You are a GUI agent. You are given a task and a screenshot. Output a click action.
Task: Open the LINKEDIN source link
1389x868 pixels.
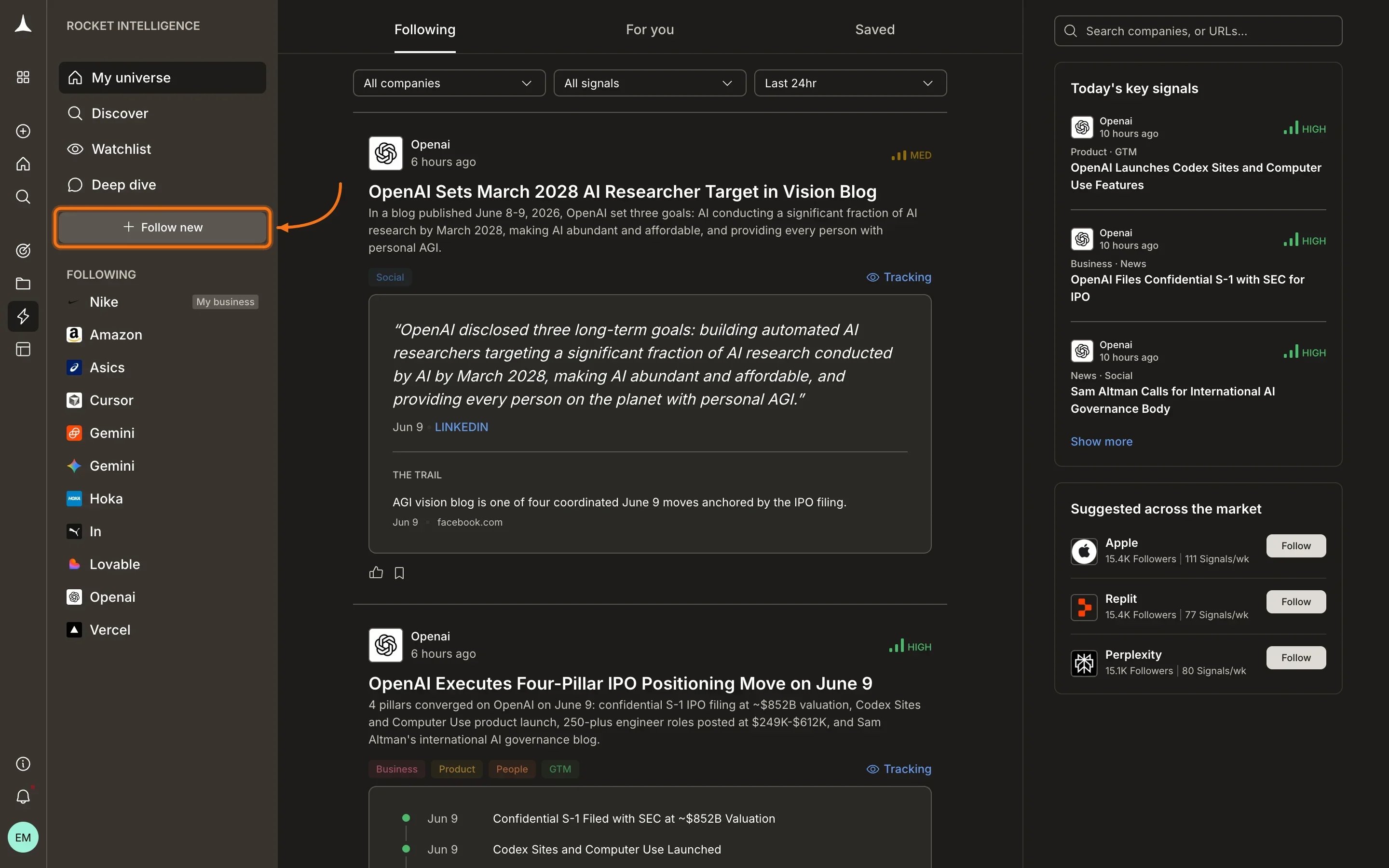(462, 427)
